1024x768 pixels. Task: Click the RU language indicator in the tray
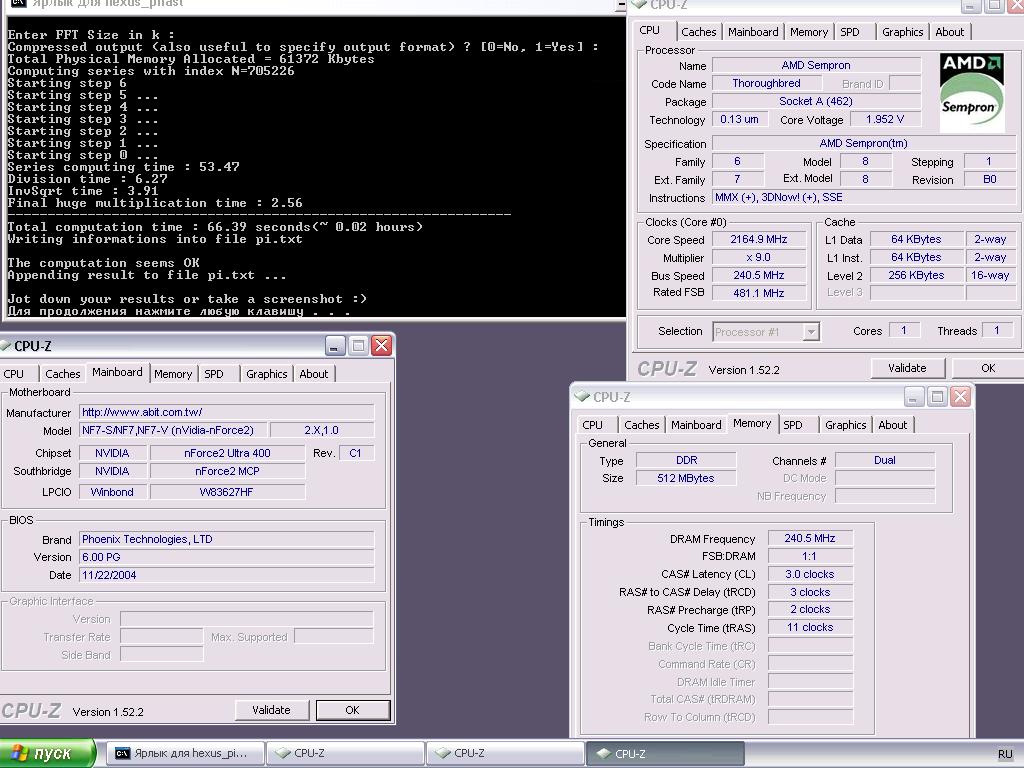coord(1005,754)
